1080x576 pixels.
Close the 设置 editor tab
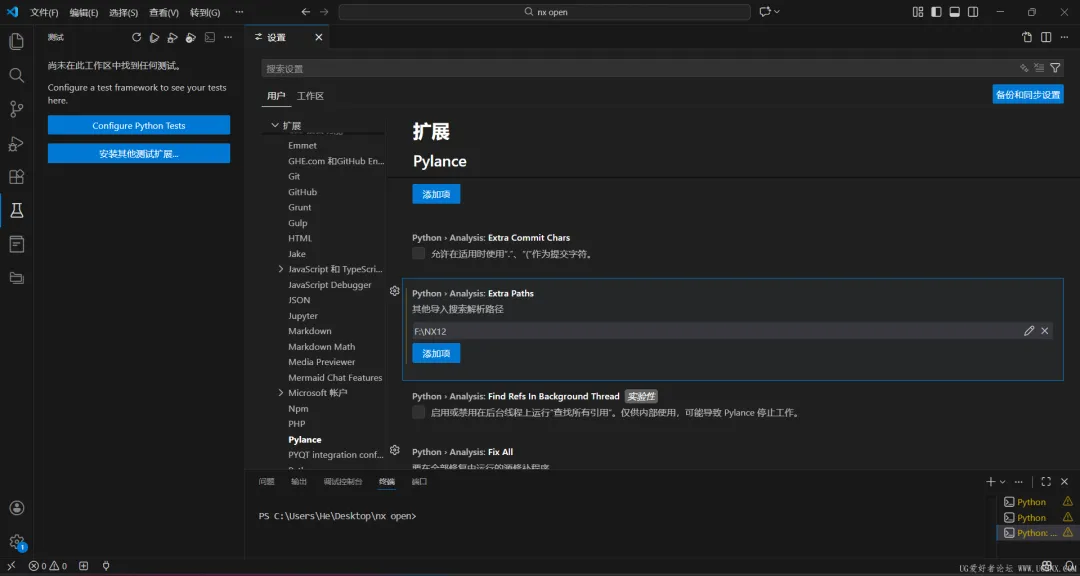pyautogui.click(x=318, y=37)
